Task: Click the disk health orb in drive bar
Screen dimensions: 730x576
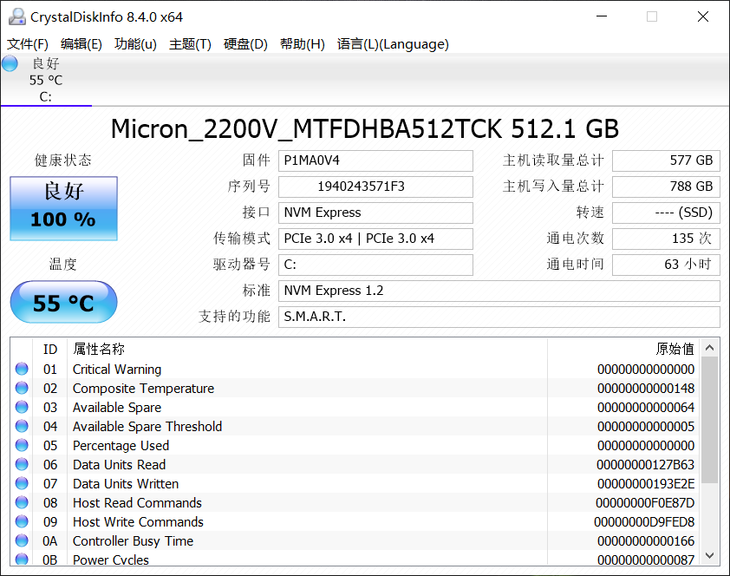Action: 10,64
